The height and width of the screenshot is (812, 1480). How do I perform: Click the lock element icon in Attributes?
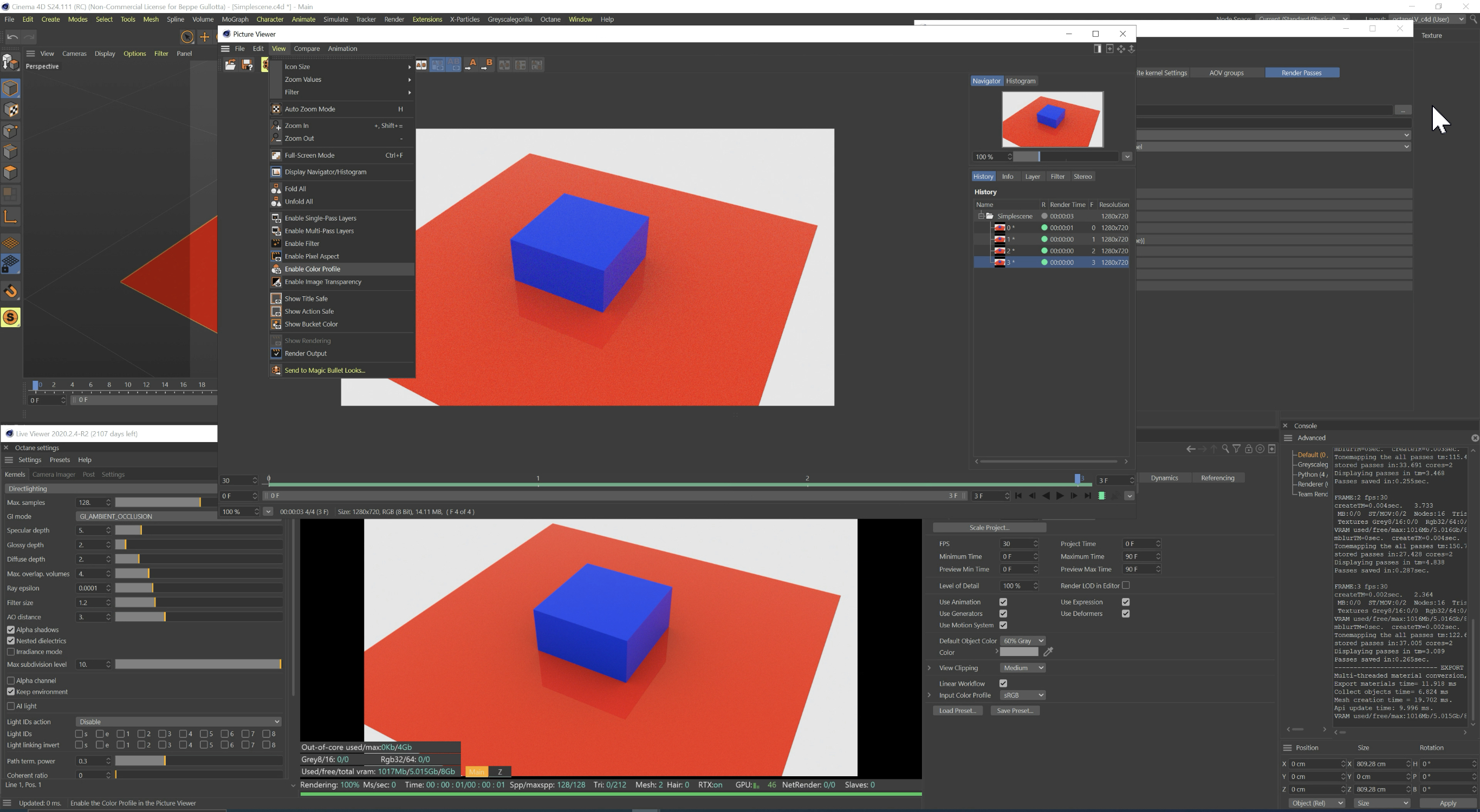click(1249, 449)
